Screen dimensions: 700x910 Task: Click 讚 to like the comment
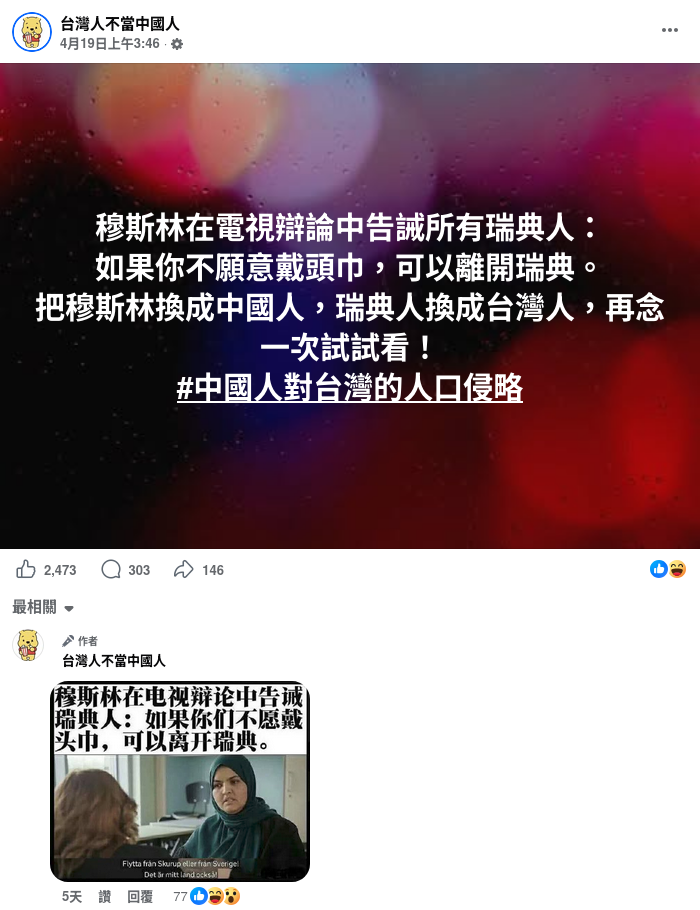[x=104, y=897]
